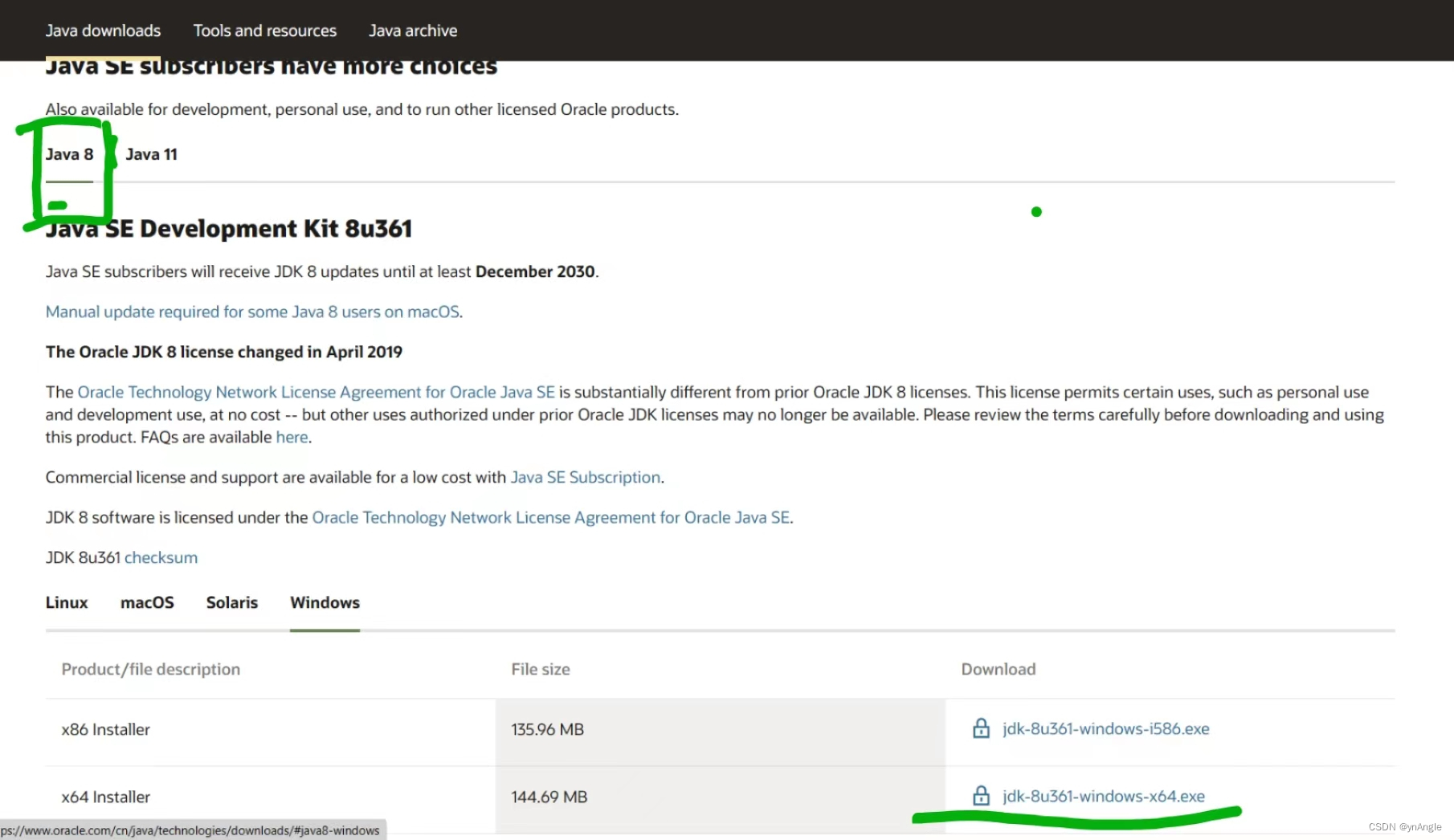The height and width of the screenshot is (840, 1454).
Task: Open macOS manual update notice link
Action: pyautogui.click(x=252, y=312)
